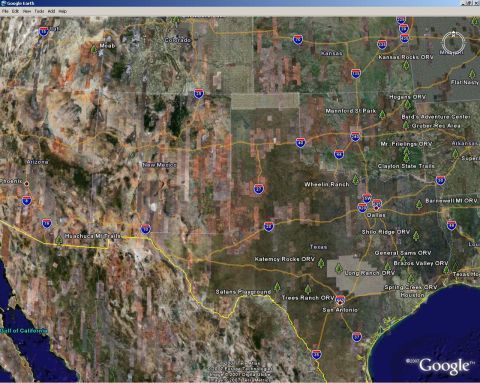Click the San Antonio city label

click(x=340, y=310)
